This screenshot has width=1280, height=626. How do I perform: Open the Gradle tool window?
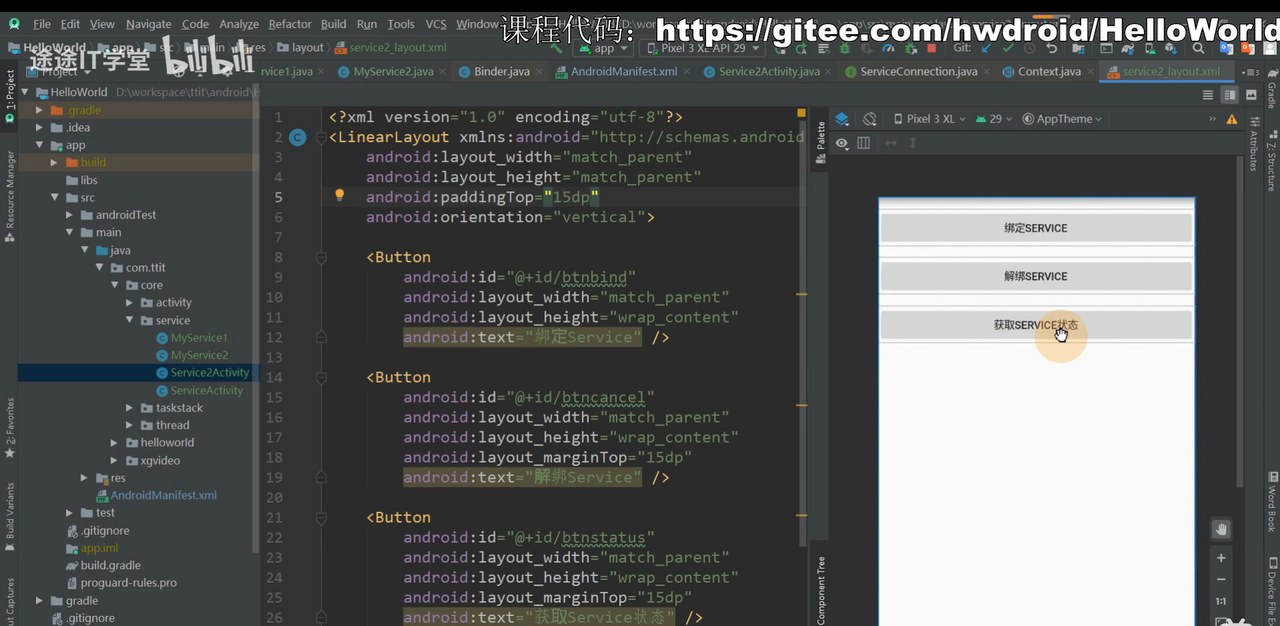(x=1272, y=90)
